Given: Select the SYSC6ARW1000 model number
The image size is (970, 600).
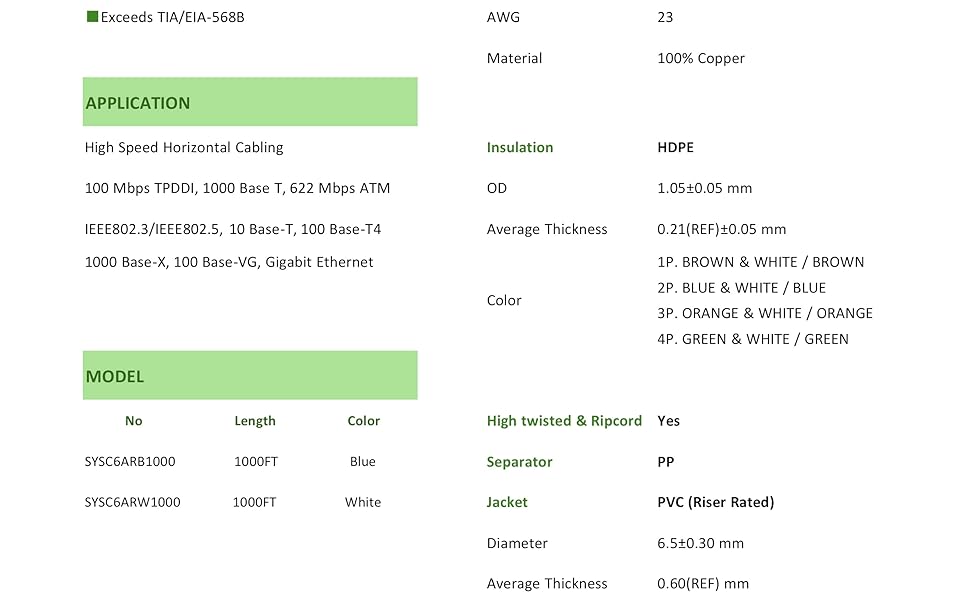Looking at the screenshot, I should pos(133,503).
